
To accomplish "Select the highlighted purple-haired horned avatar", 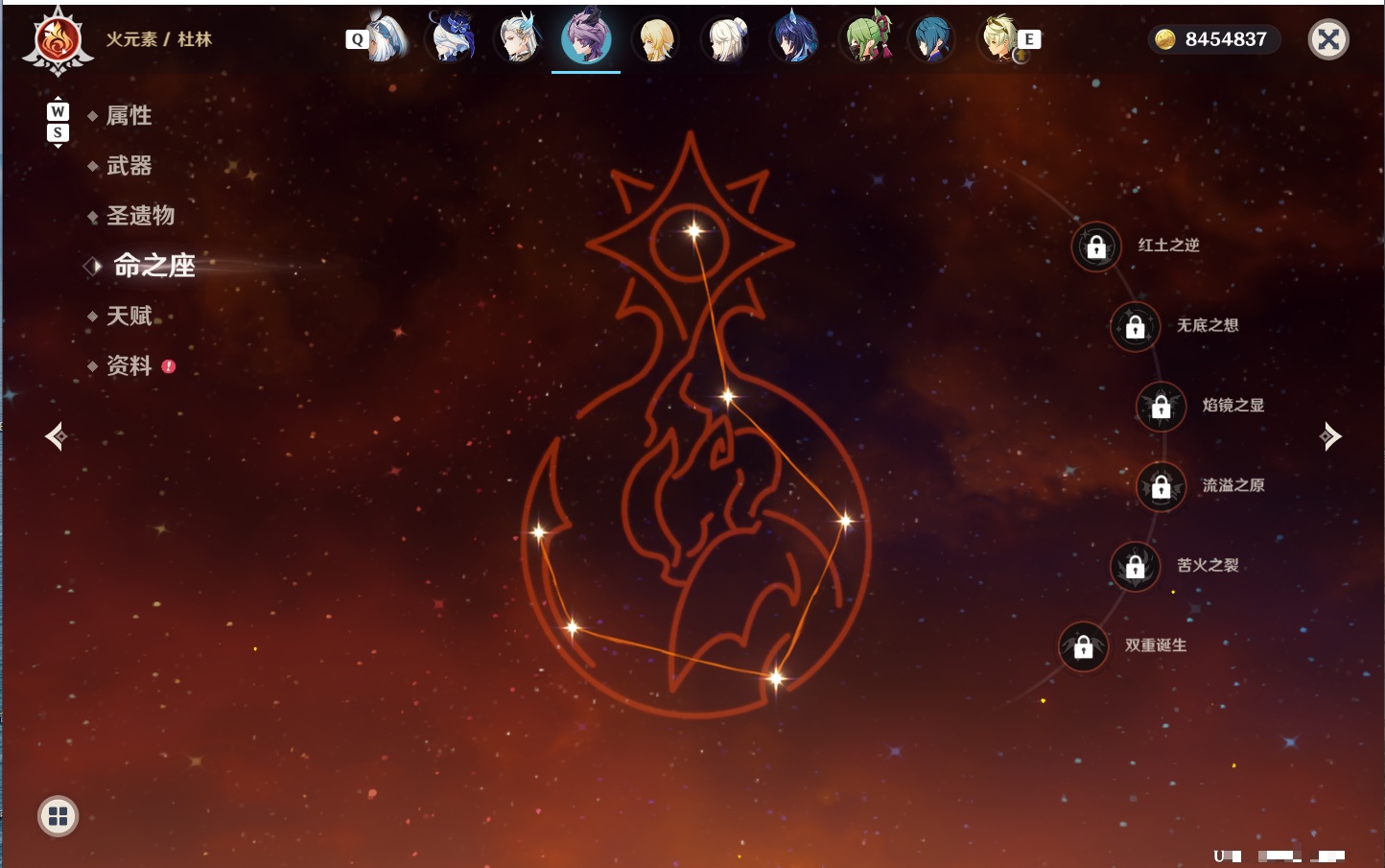I will coord(586,38).
